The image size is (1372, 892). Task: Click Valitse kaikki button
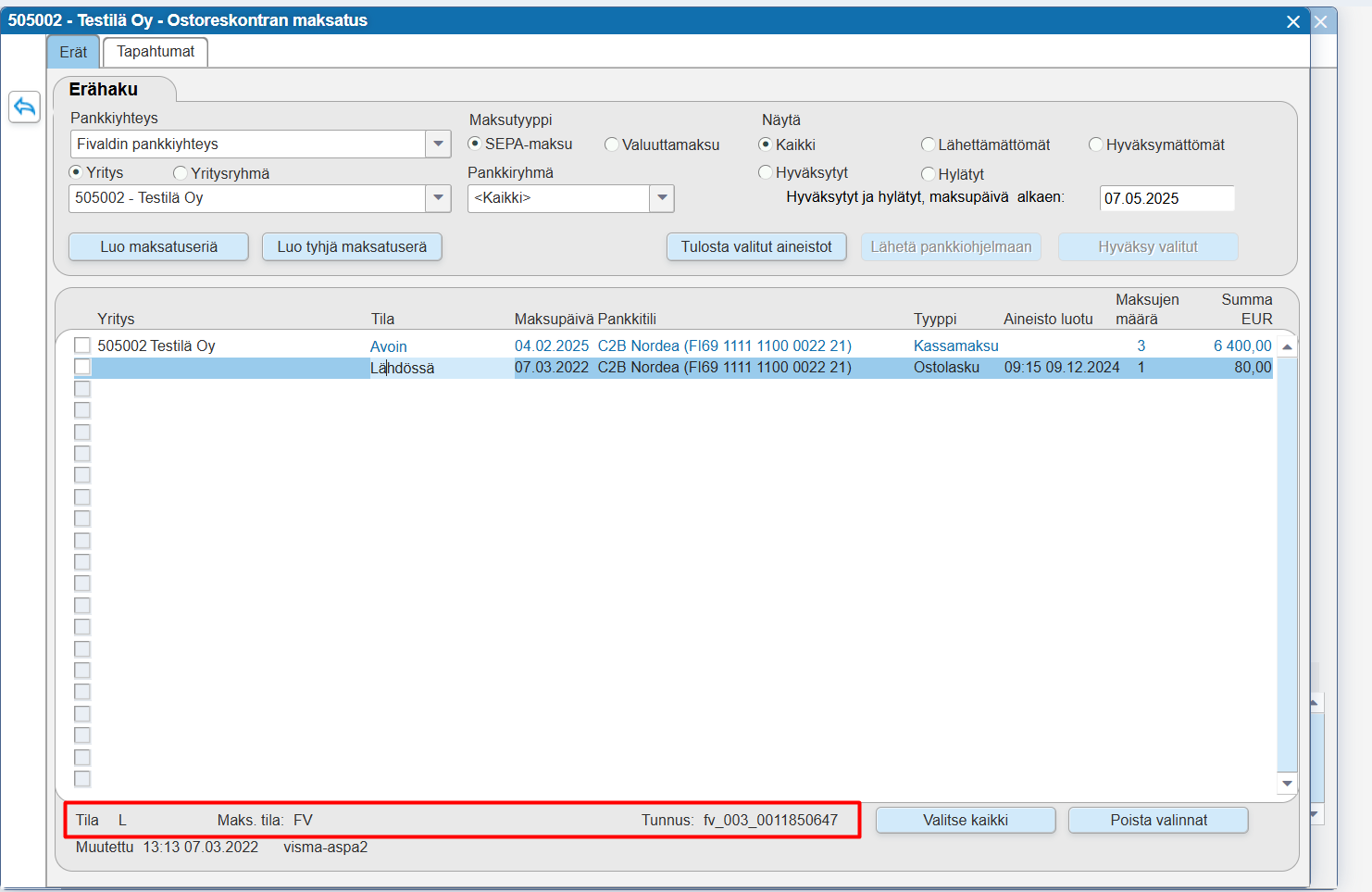point(966,820)
